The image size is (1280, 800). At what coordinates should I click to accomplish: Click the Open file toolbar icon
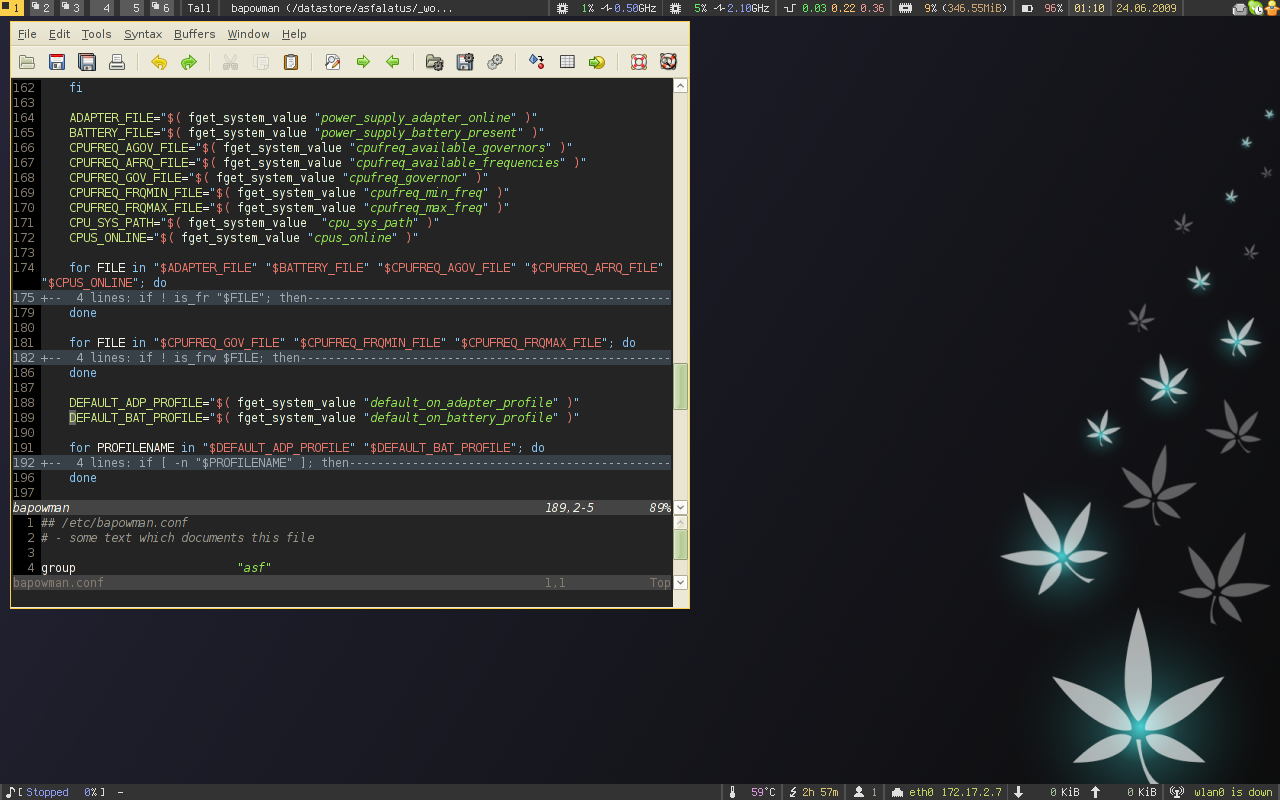27,62
